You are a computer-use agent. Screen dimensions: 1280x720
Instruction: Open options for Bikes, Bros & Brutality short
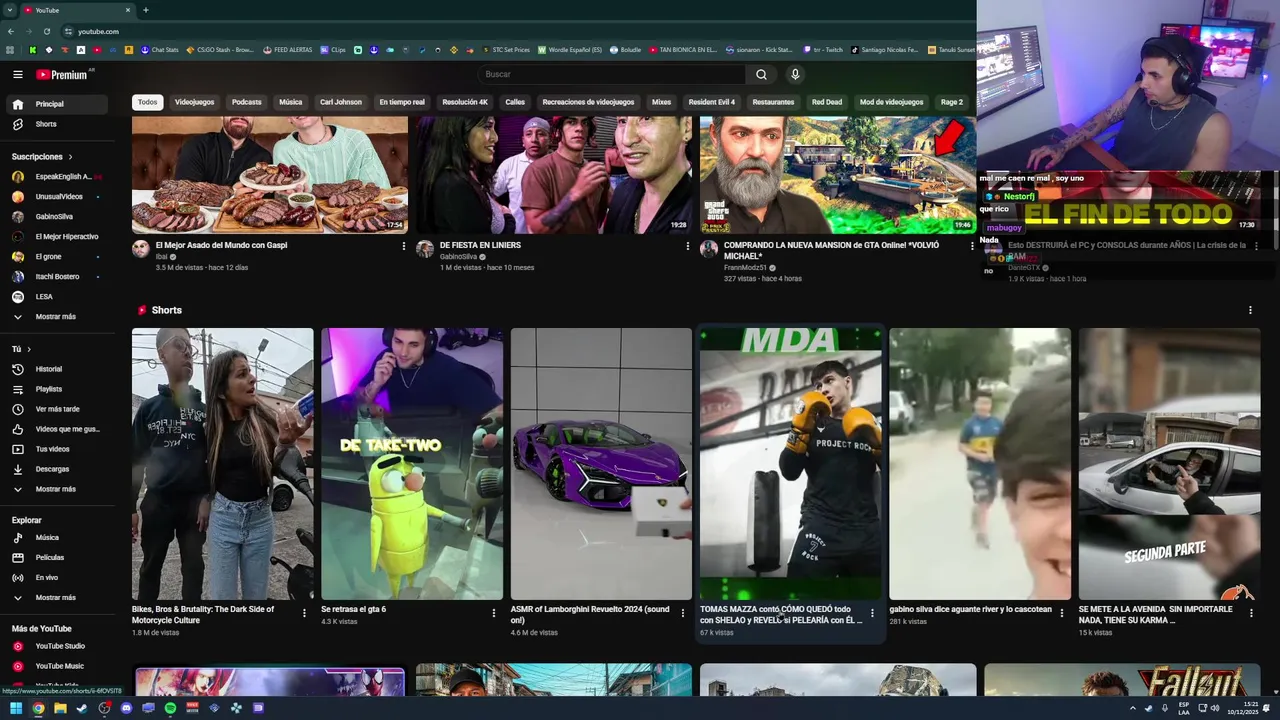pyautogui.click(x=305, y=613)
